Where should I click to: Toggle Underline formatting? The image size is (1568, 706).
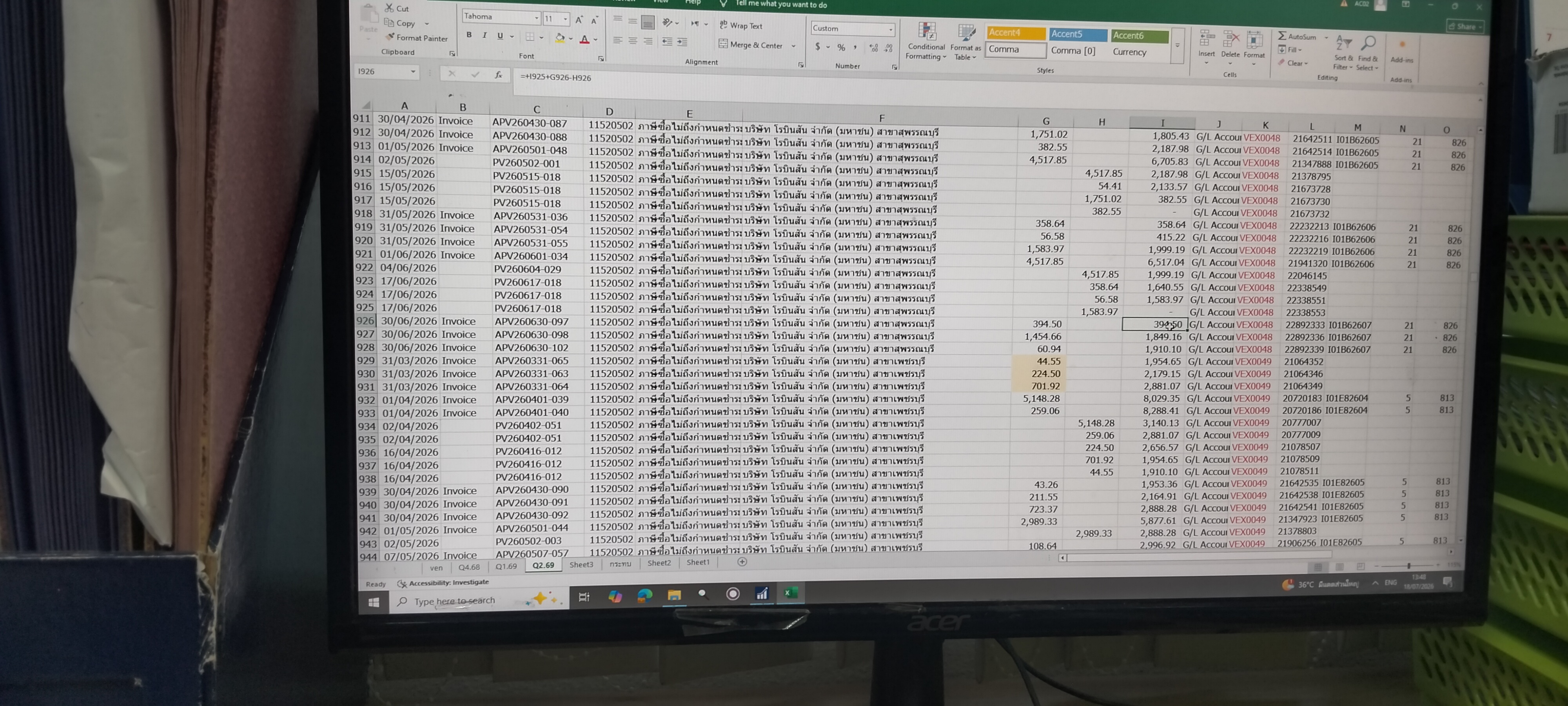click(500, 36)
